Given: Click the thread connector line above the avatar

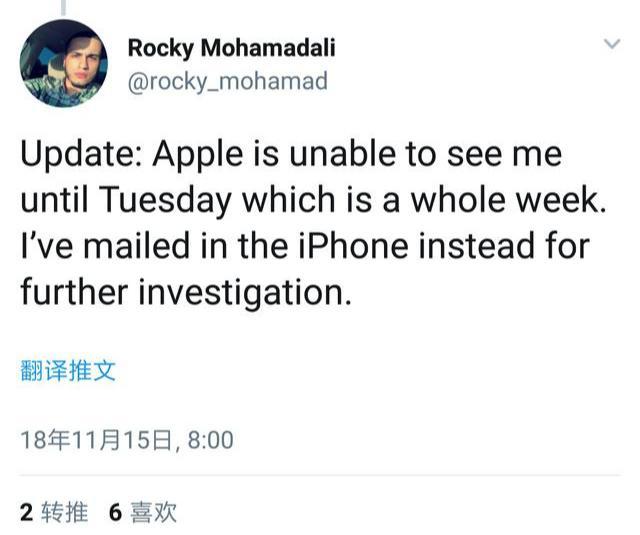Looking at the screenshot, I should click(x=63, y=7).
